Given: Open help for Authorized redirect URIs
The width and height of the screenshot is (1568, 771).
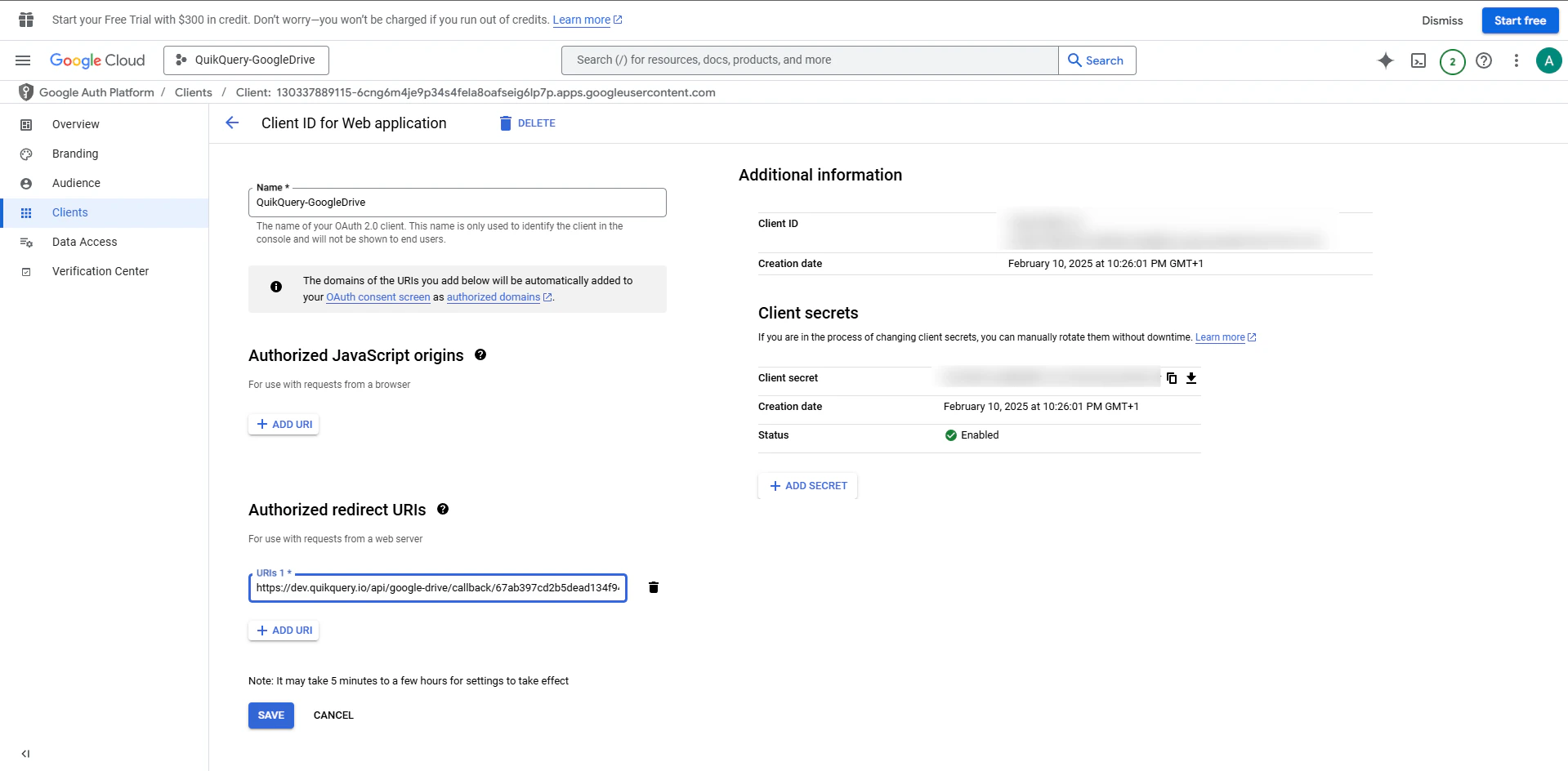Looking at the screenshot, I should 443,509.
